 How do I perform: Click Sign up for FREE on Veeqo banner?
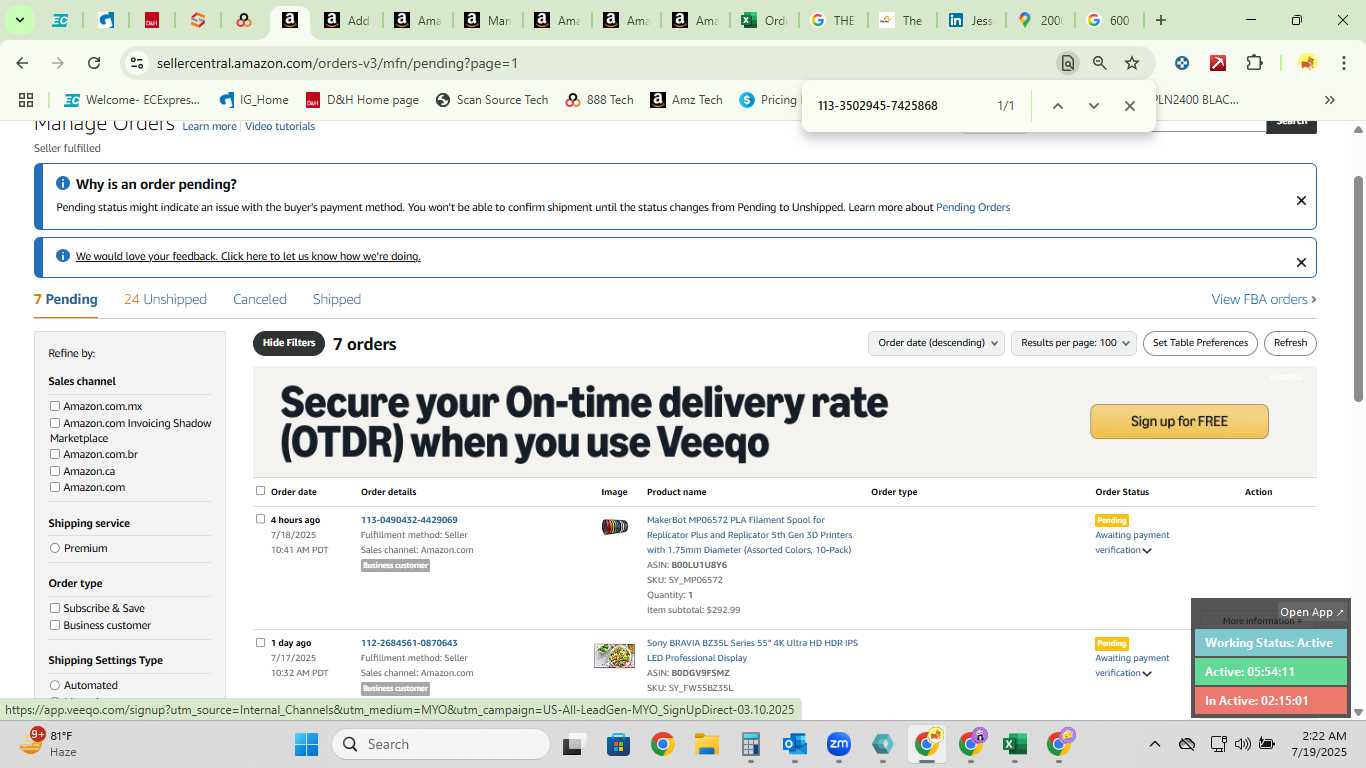point(1179,421)
